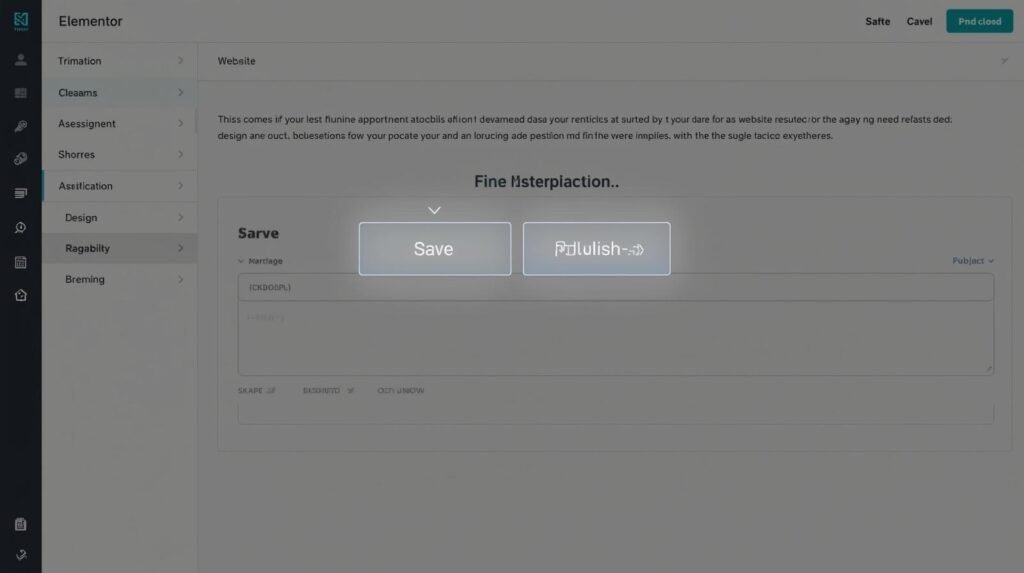Click the large Save button
Image resolution: width=1024 pixels, height=573 pixels.
pos(435,248)
